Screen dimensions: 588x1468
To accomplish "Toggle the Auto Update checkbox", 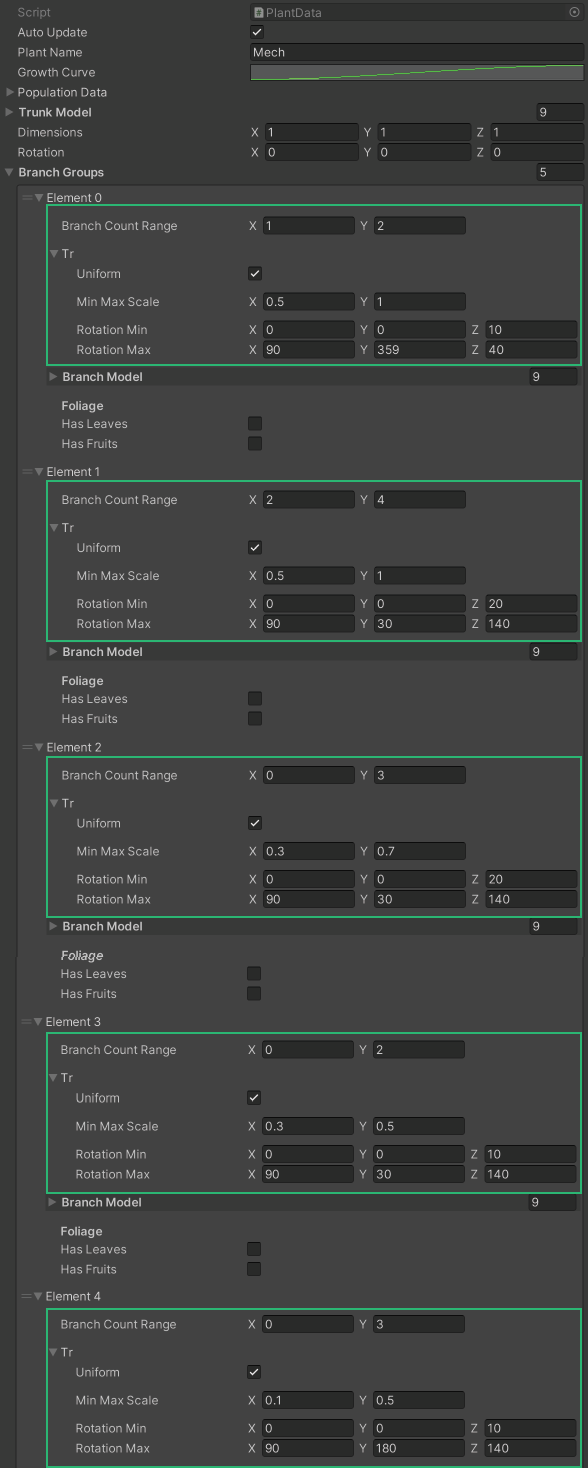I will 257,32.
